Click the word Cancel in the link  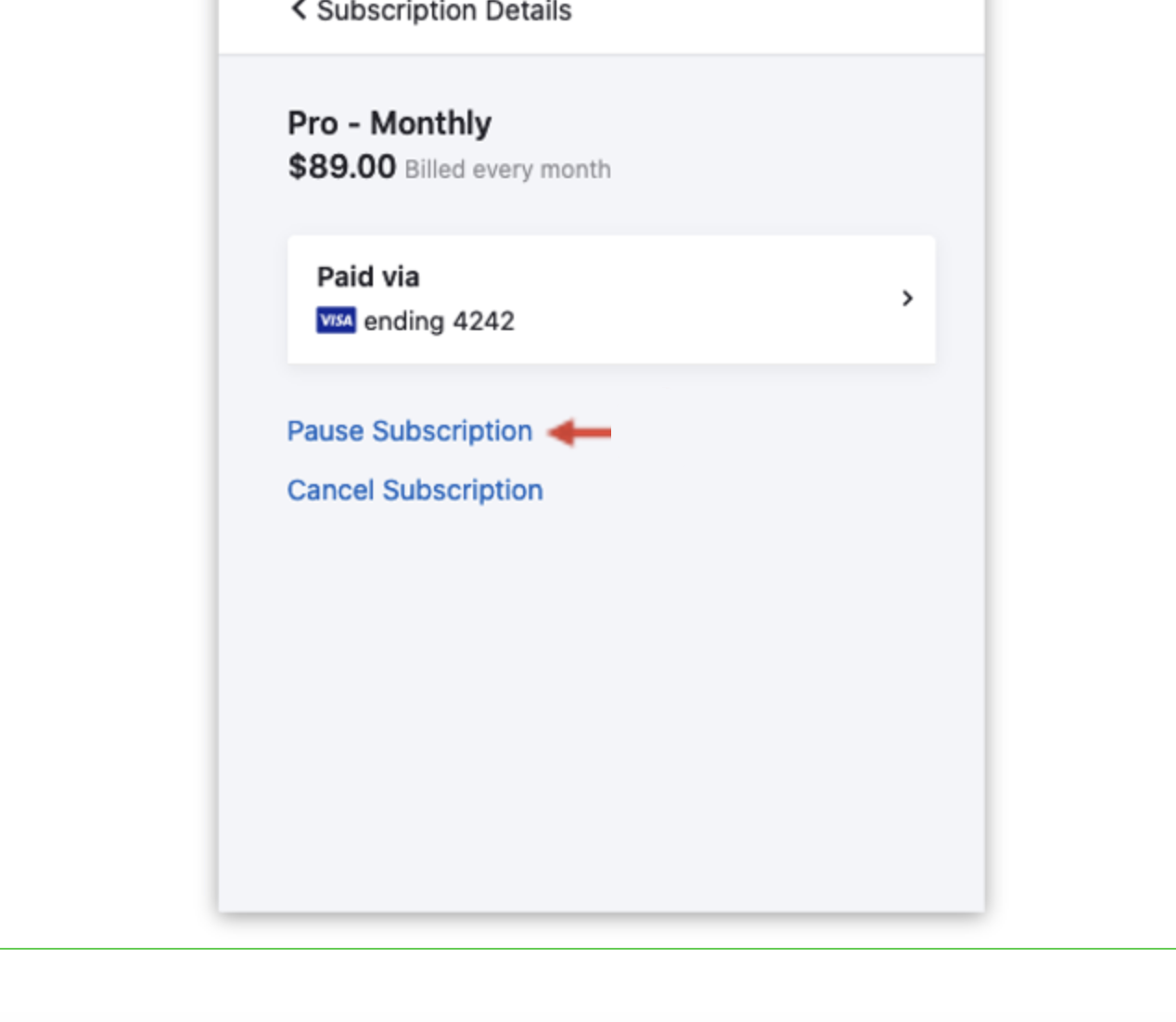330,490
